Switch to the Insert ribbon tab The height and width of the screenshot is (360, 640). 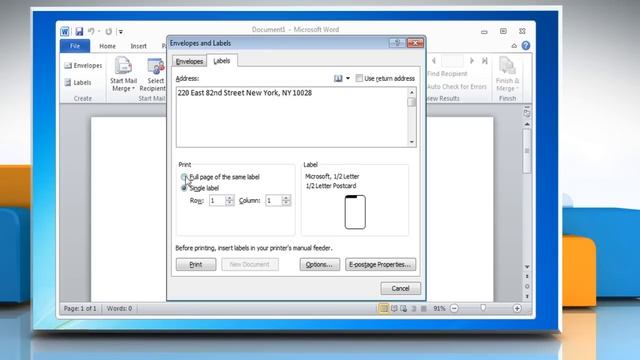[x=138, y=46]
